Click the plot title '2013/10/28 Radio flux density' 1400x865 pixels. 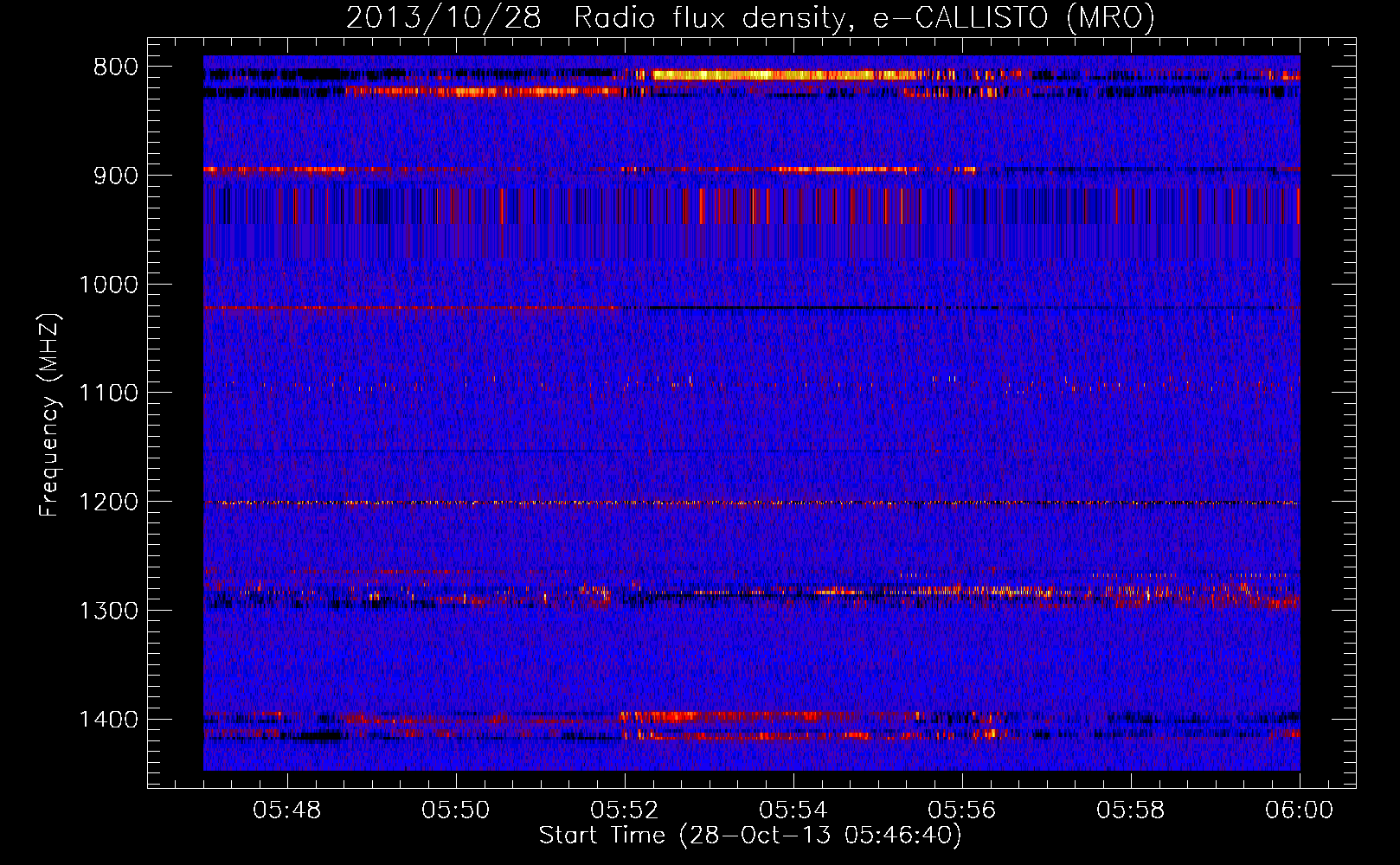750,17
